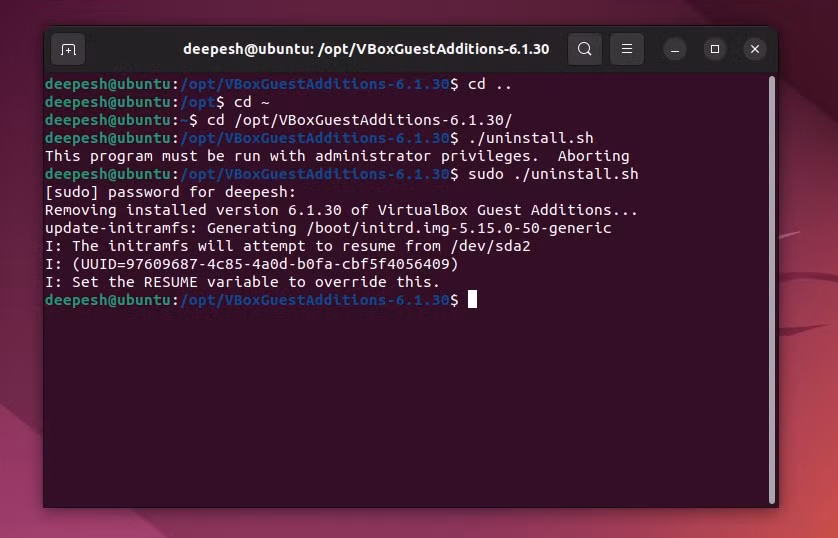Open a new terminal tab
This screenshot has height=538, width=838.
tap(68, 50)
